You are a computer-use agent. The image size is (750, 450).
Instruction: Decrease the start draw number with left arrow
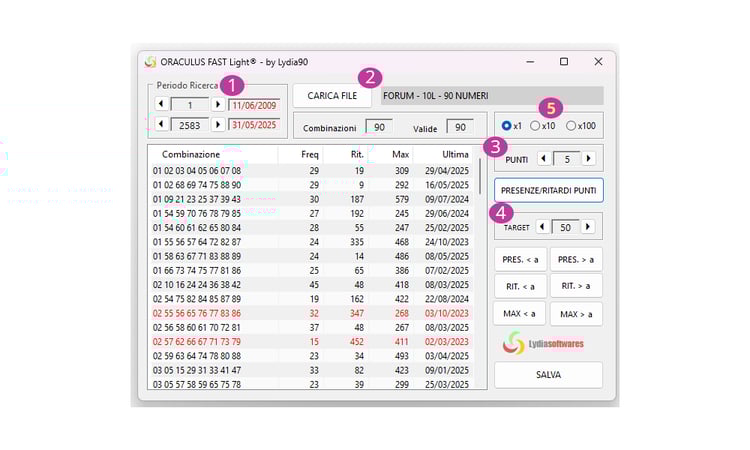(x=162, y=104)
